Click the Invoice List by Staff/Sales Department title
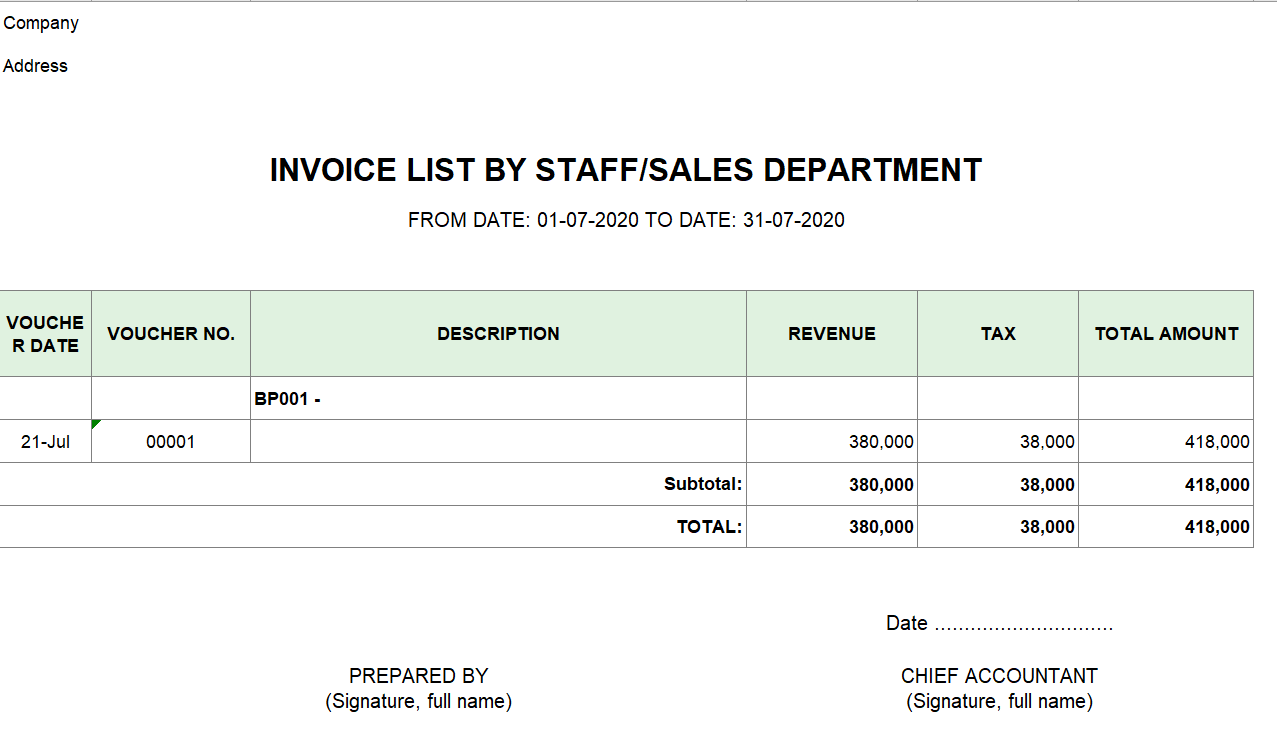 click(626, 170)
